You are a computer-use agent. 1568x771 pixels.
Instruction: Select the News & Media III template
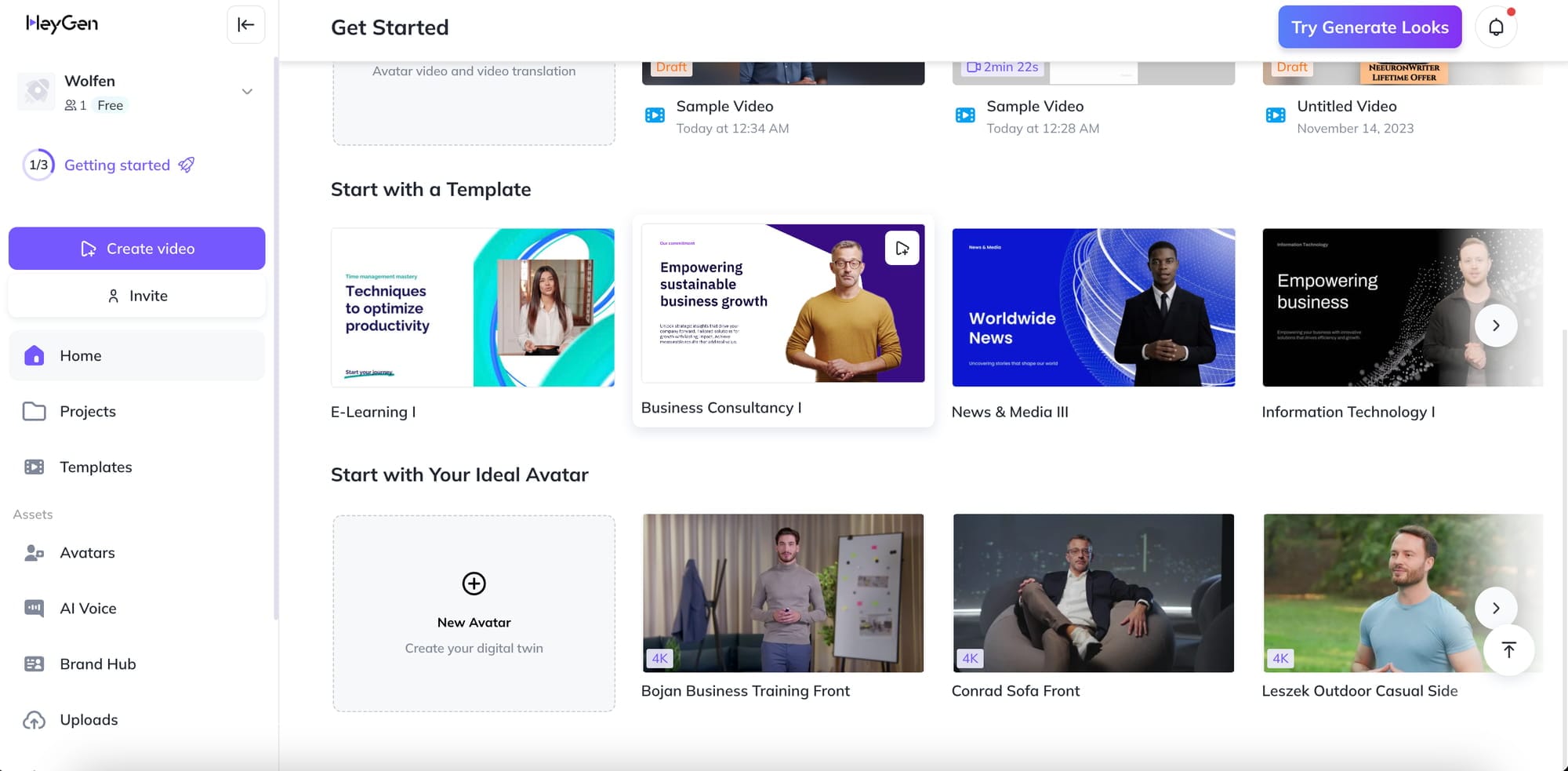pyautogui.click(x=1093, y=307)
